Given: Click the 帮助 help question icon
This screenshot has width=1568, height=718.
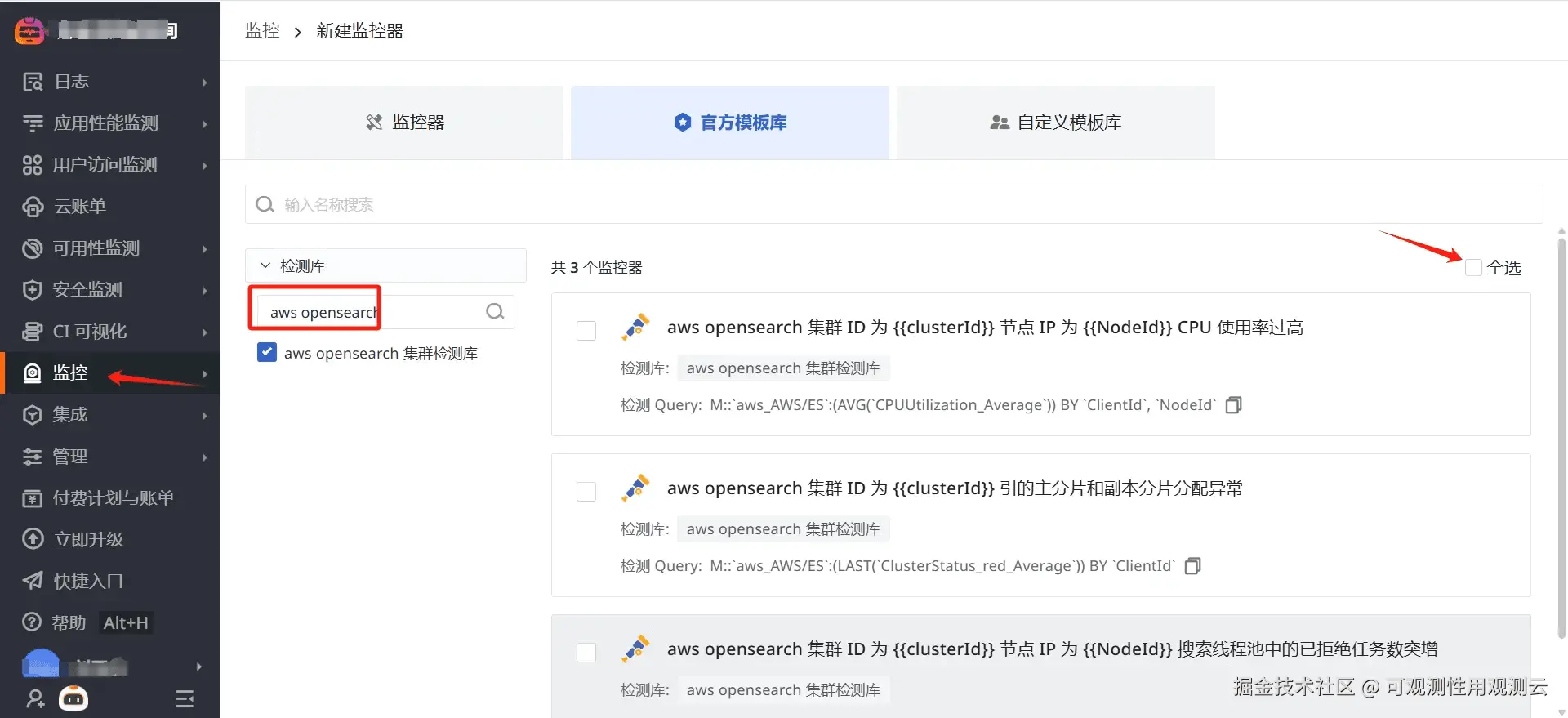Looking at the screenshot, I should click(x=32, y=622).
